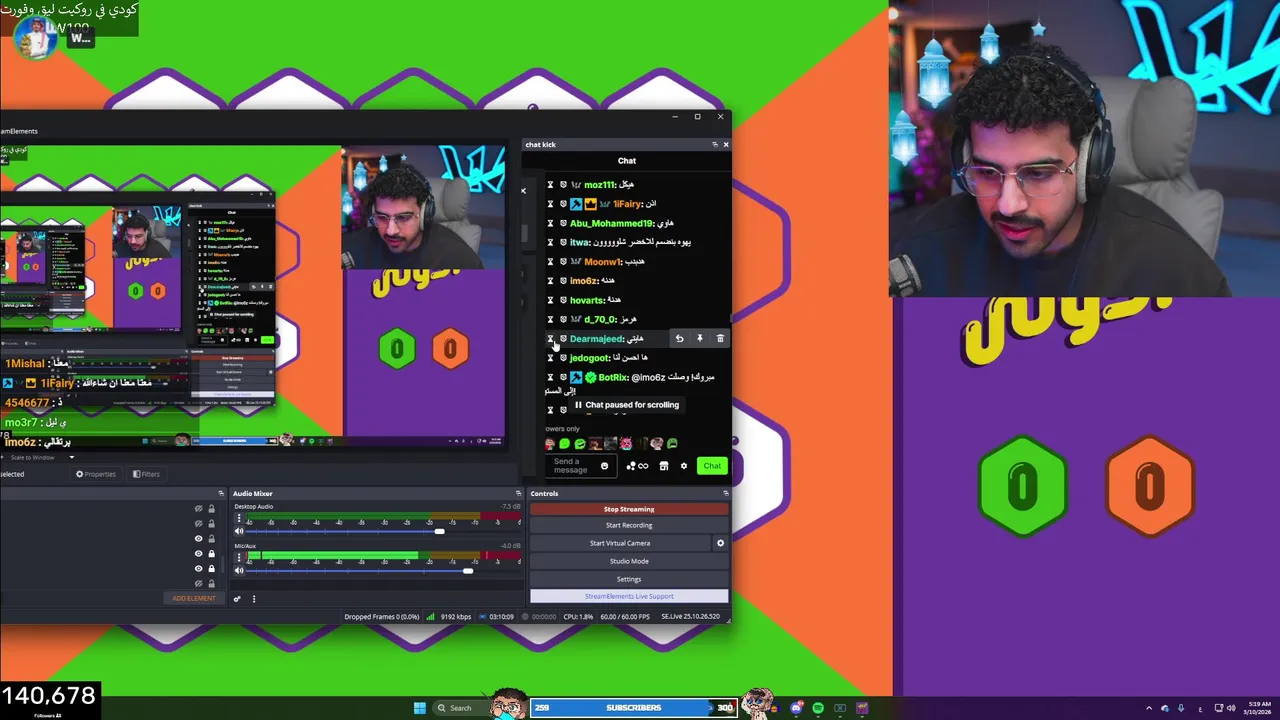
Task: Click timeout hourglass next to moz111
Action: tap(550, 185)
